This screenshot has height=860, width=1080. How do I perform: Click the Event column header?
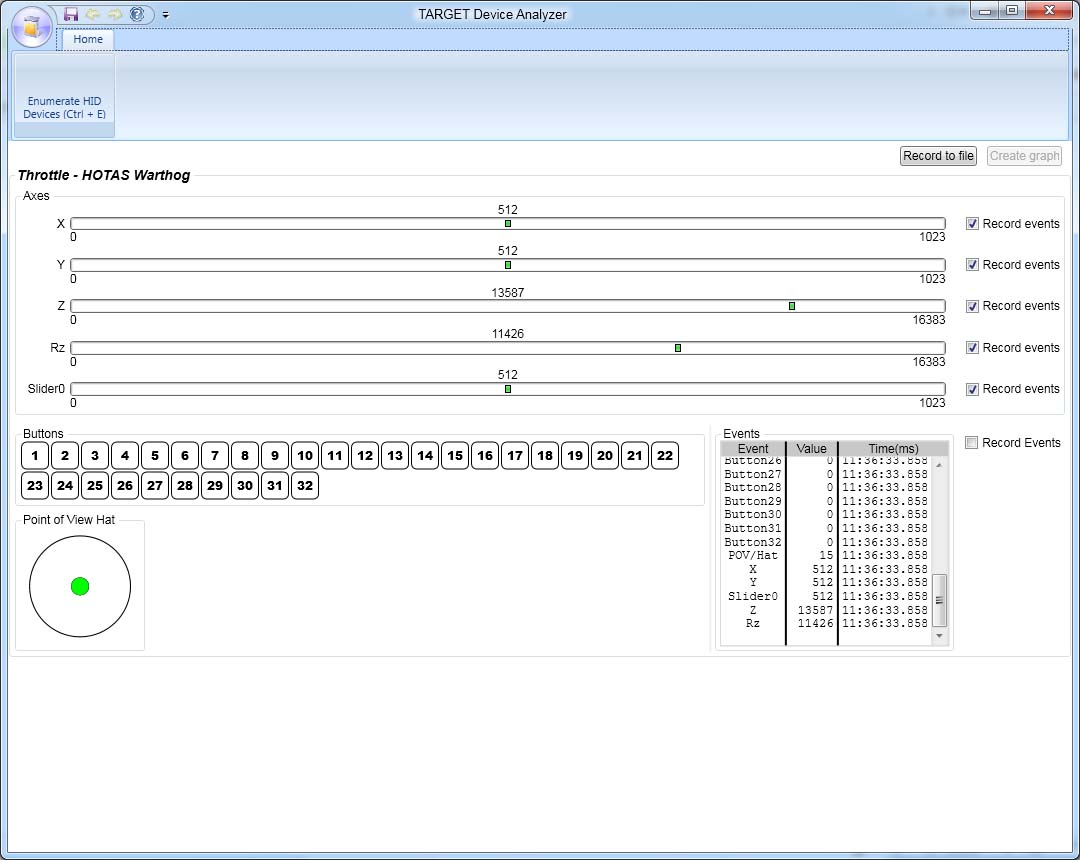point(753,448)
